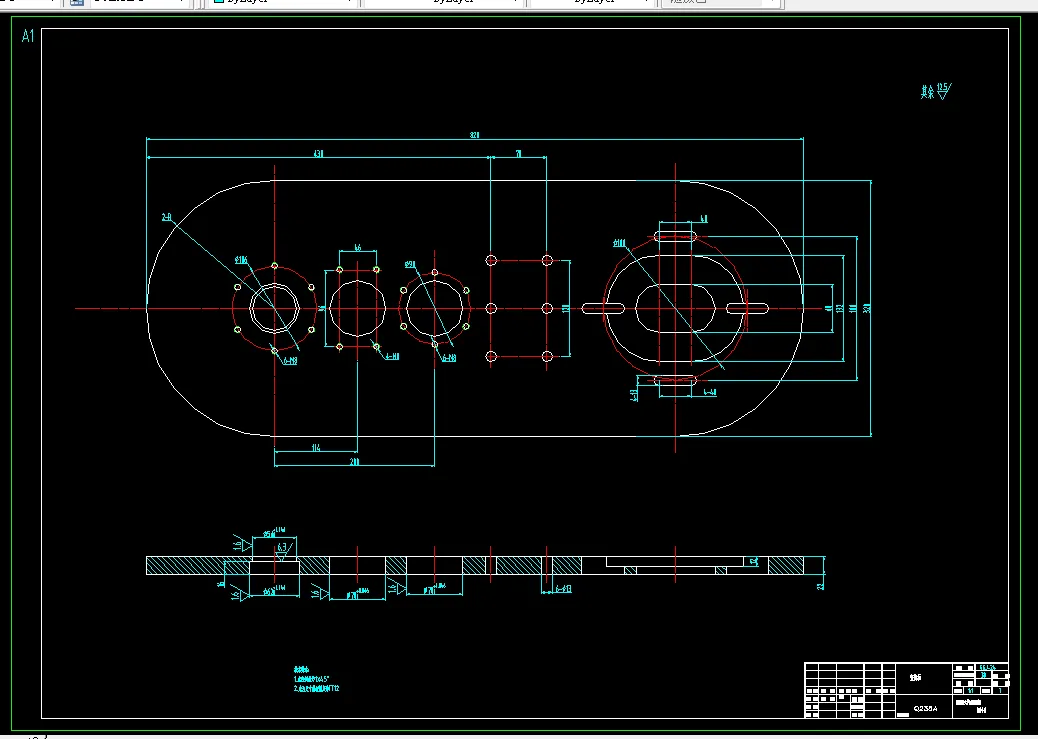The image size is (1038, 739).
Task: Select the 821 overall length dimension
Action: point(474,135)
